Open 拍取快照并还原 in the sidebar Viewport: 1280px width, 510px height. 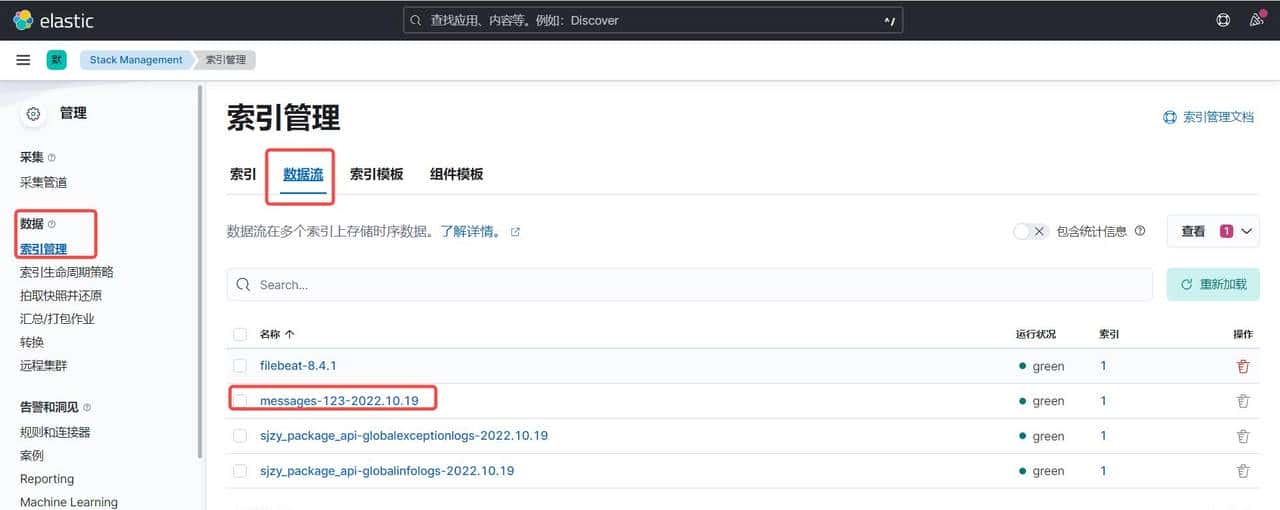61,296
